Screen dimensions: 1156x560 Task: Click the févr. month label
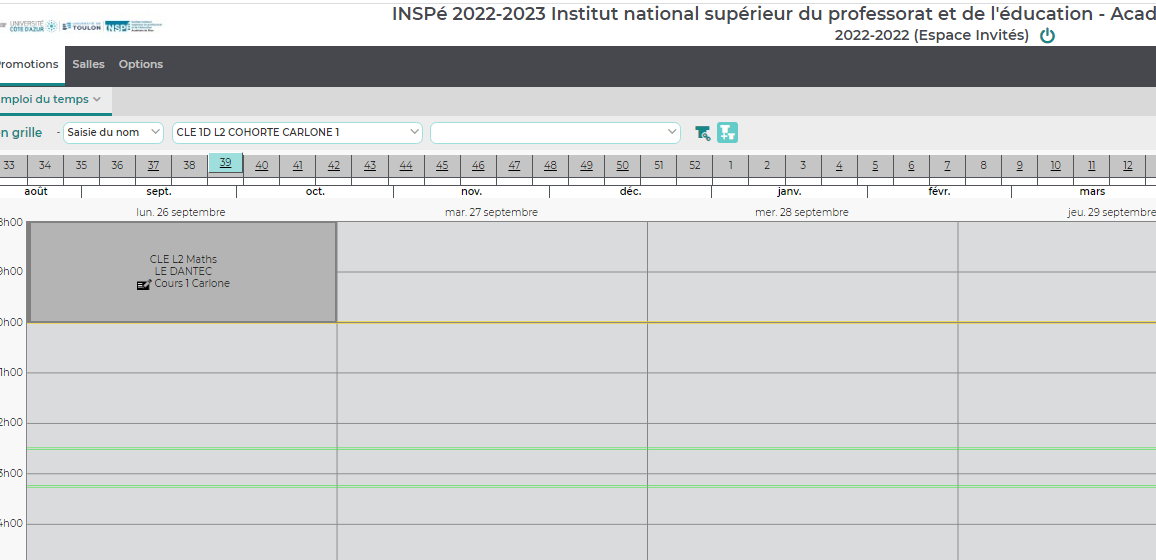[x=940, y=192]
